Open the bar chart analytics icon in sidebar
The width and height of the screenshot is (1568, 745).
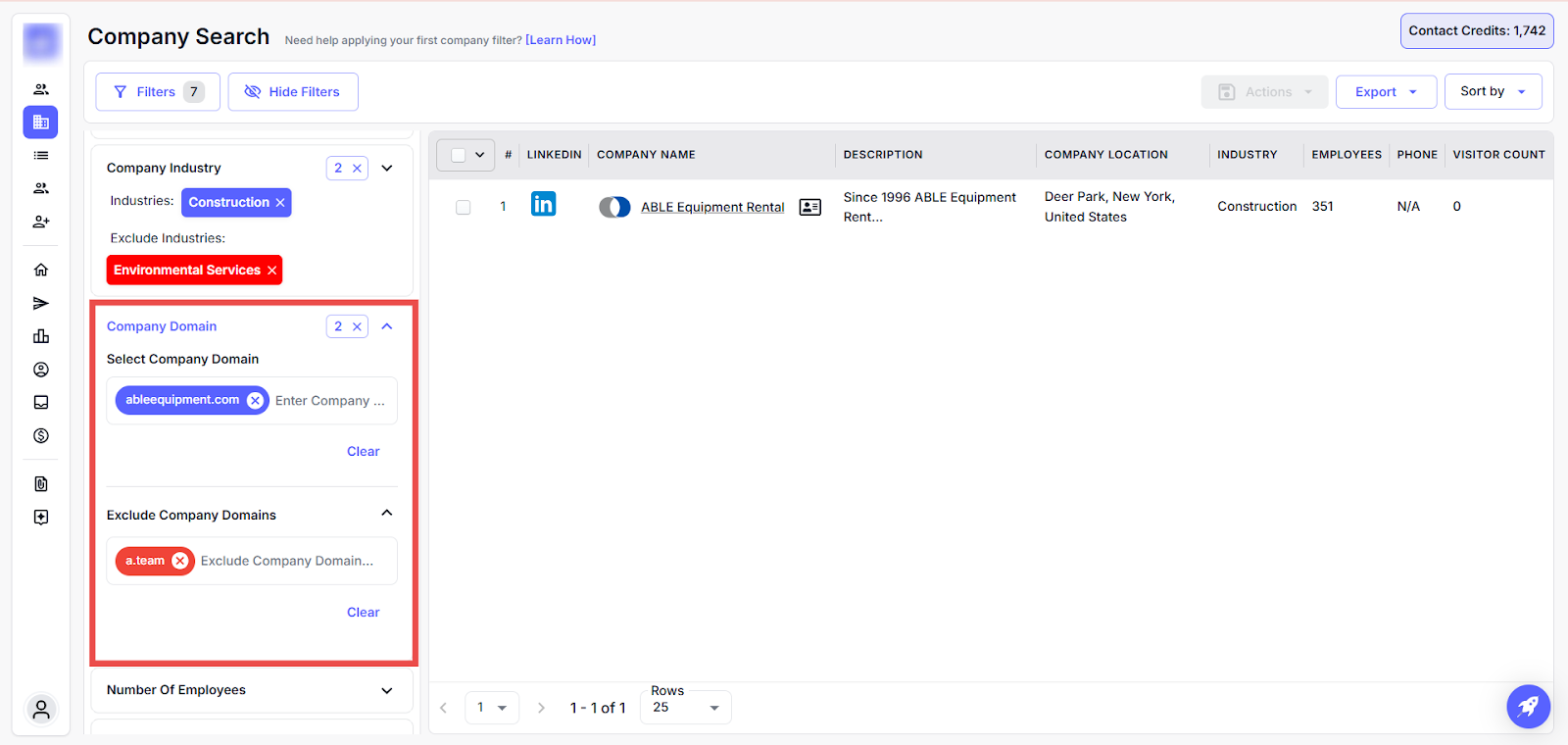[x=41, y=336]
